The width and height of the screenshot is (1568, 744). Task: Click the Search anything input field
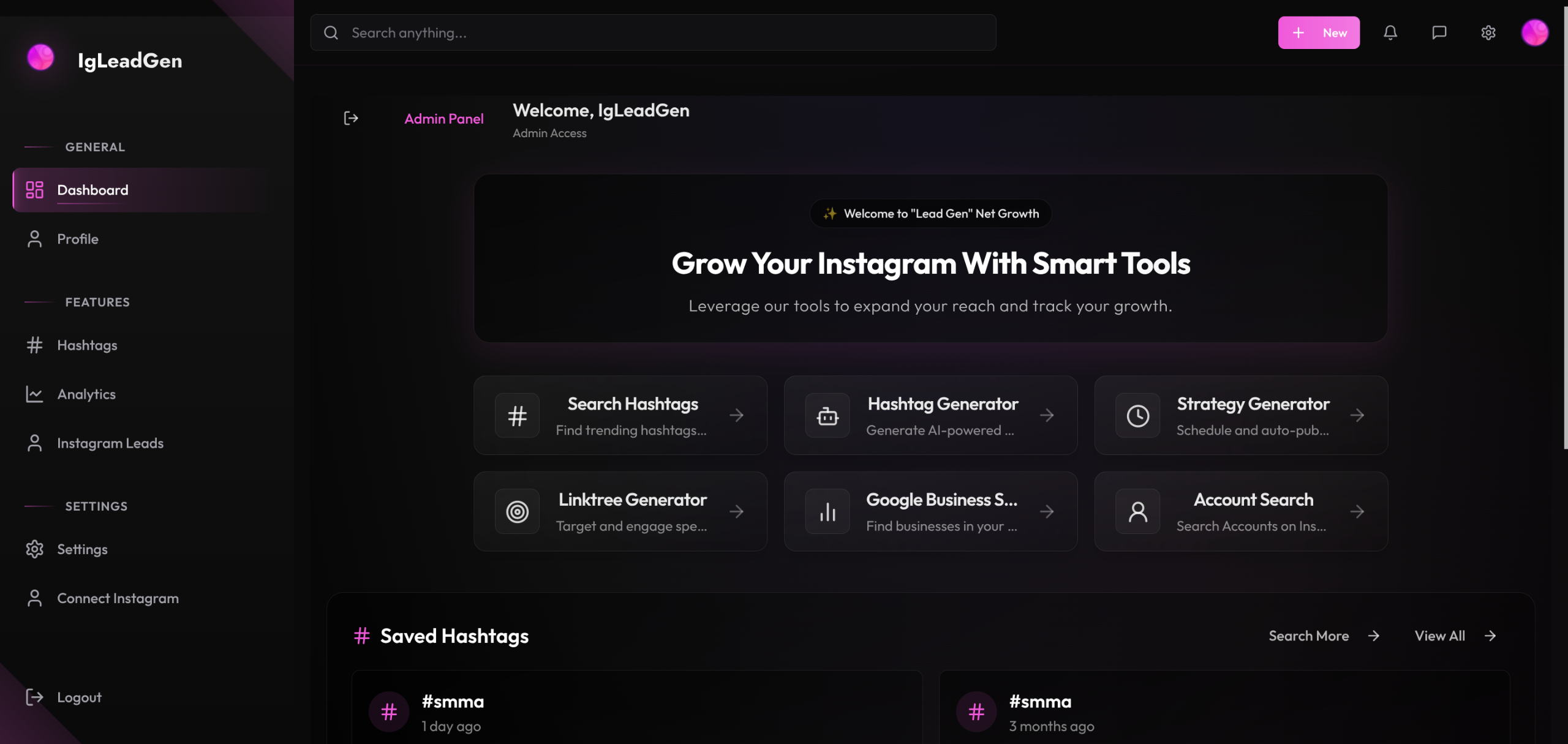click(653, 33)
